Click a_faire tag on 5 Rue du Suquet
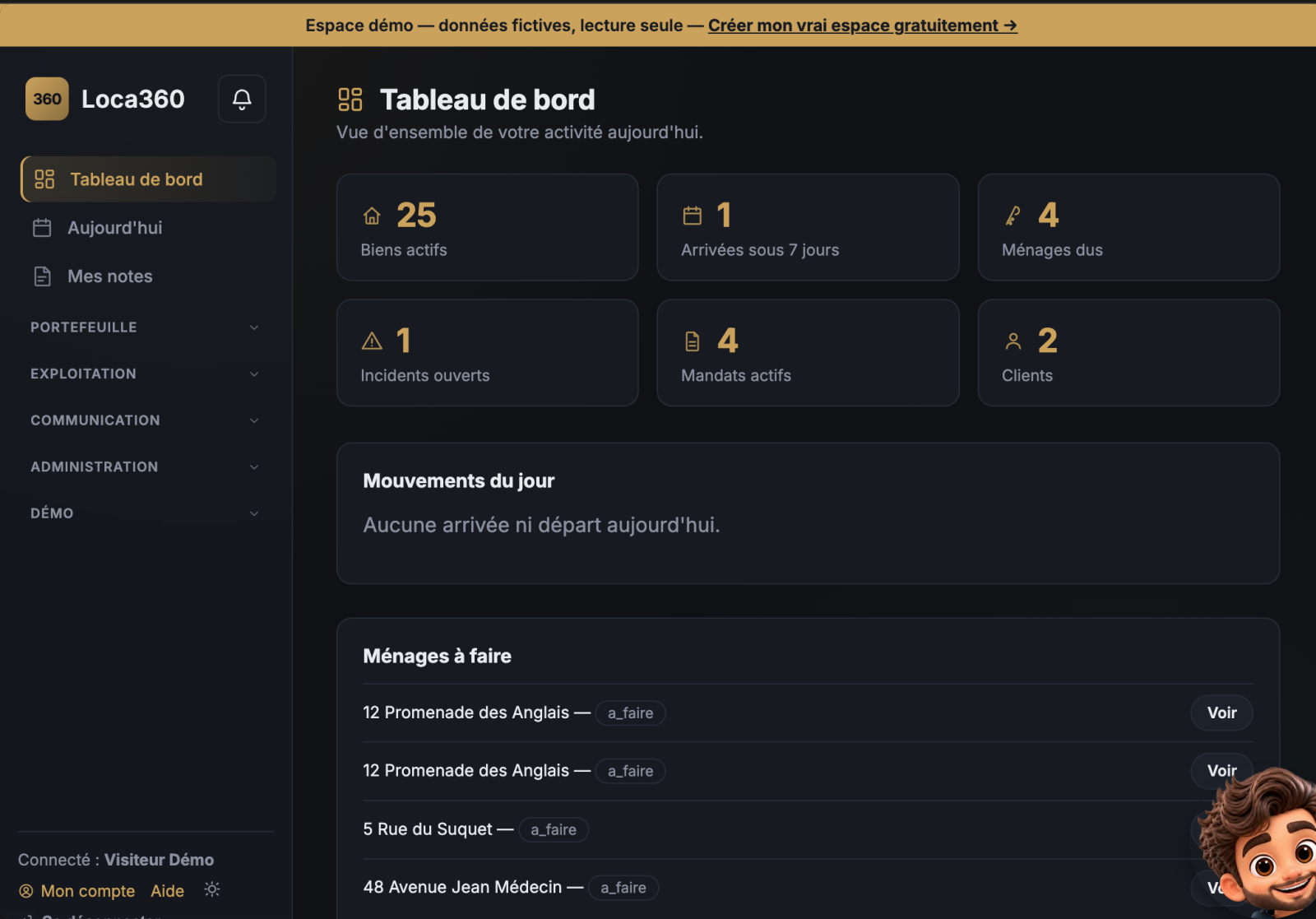Viewport: 1316px width, 919px height. pyautogui.click(x=554, y=829)
